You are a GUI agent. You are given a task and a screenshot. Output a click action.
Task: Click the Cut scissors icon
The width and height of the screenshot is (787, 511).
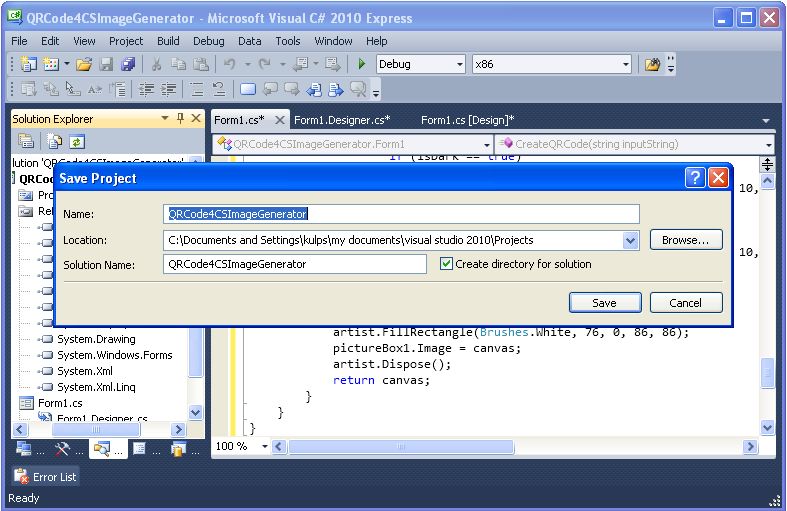coord(157,64)
